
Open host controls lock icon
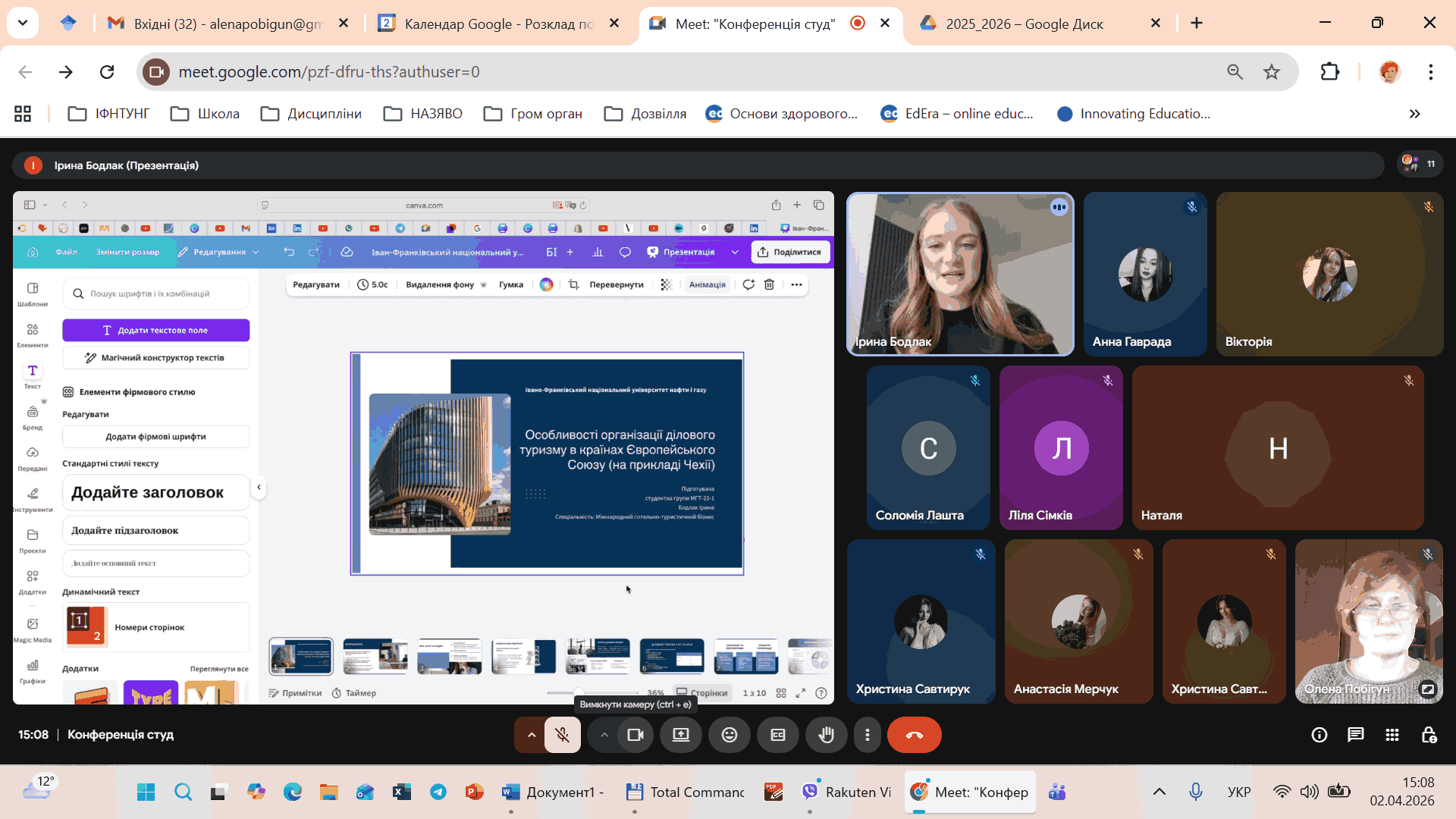coord(1429,735)
